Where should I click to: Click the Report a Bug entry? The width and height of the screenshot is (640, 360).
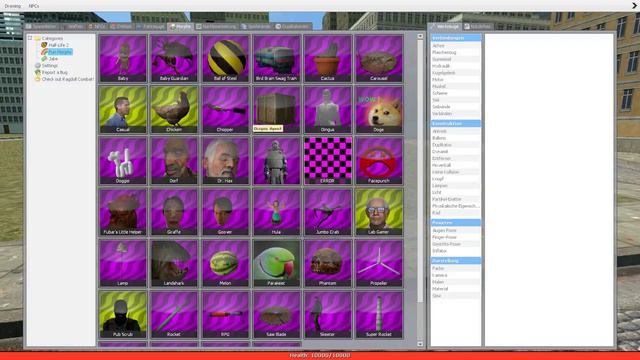(x=55, y=72)
